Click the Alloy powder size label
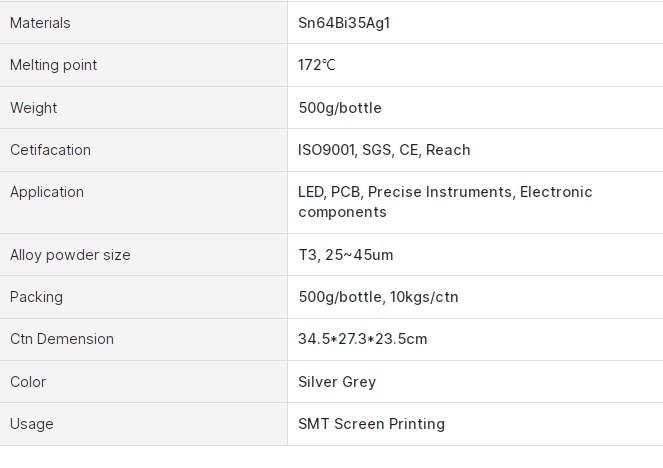Screen dimensions: 663x468 click(x=70, y=255)
